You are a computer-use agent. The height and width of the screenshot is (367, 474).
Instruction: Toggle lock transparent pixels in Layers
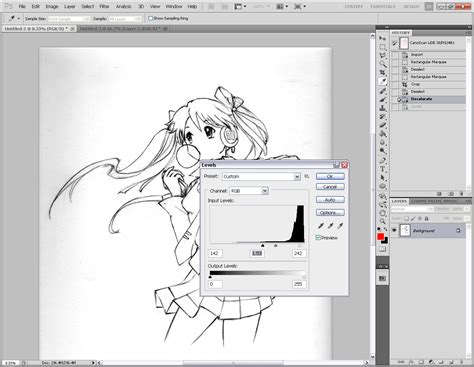tap(407, 219)
